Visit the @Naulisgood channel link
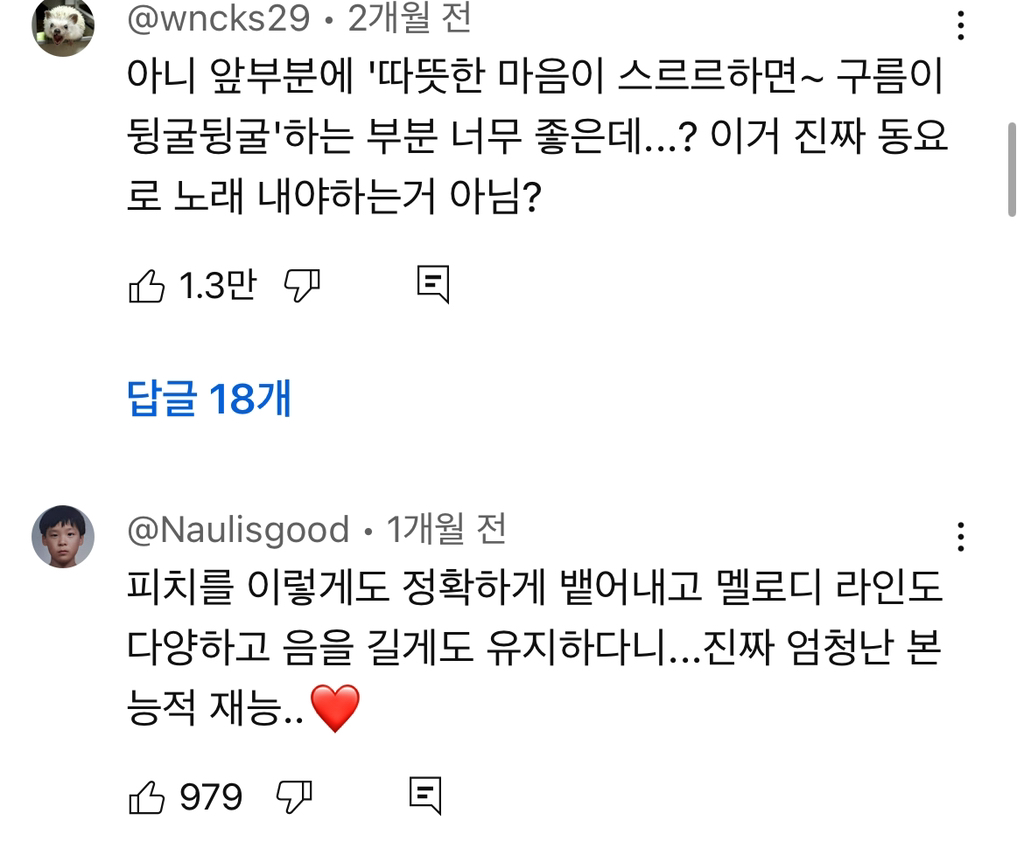 pyautogui.click(x=238, y=529)
